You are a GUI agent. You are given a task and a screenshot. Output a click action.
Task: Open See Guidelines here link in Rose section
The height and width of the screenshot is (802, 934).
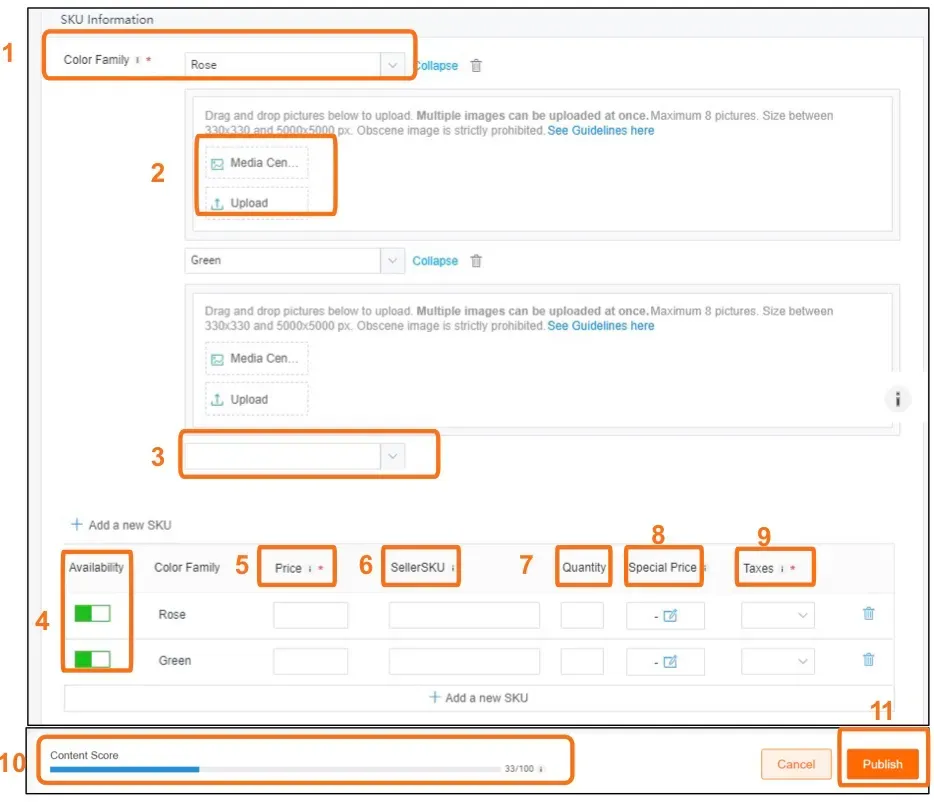coord(600,130)
